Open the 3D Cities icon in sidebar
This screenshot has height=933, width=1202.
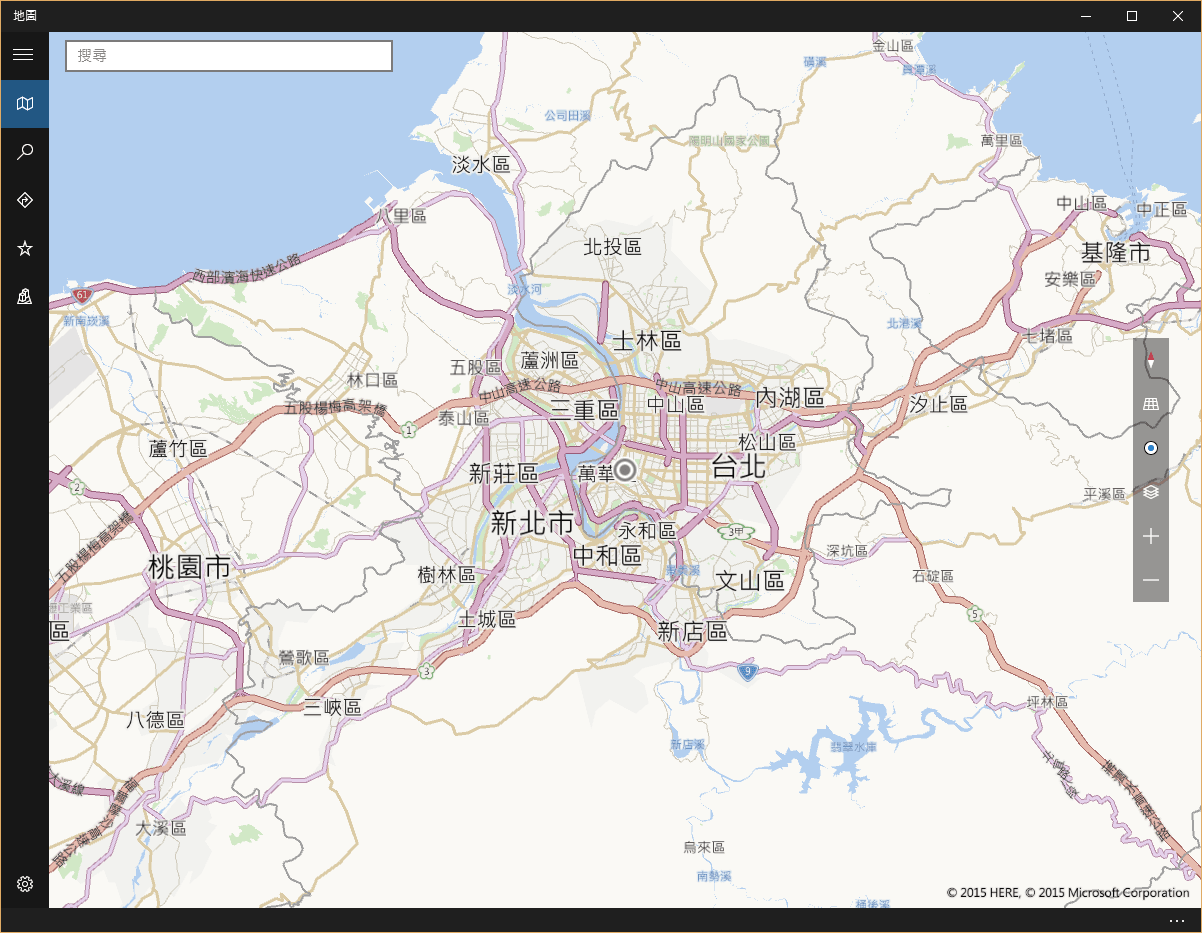click(24, 296)
